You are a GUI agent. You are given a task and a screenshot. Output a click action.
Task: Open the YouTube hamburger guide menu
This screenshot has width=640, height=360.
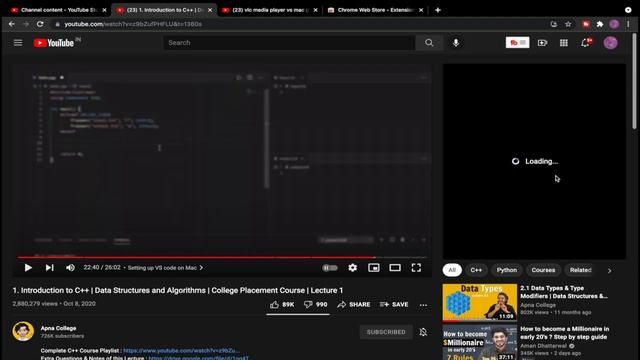coord(18,43)
